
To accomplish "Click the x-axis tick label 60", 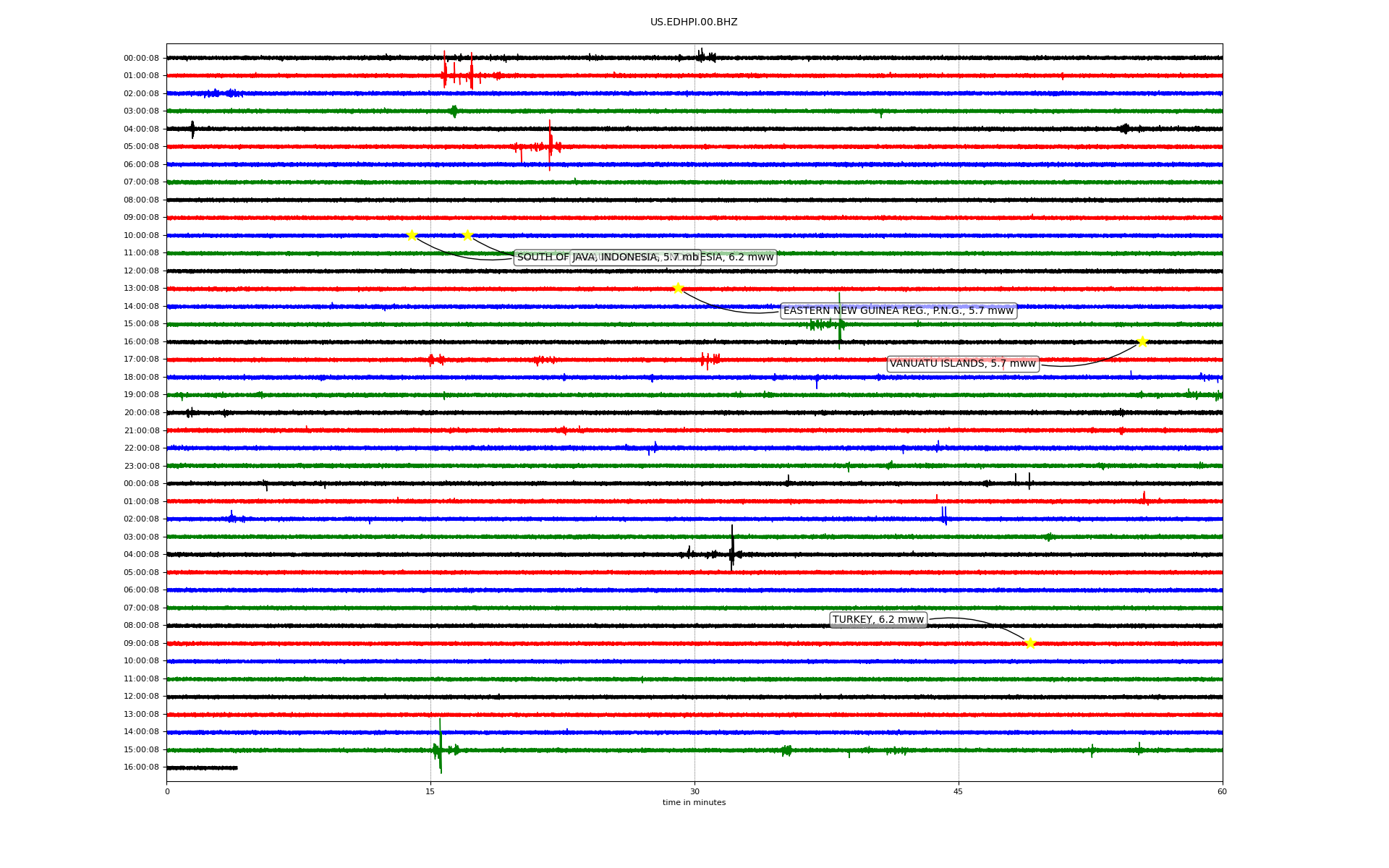I will pyautogui.click(x=1222, y=791).
